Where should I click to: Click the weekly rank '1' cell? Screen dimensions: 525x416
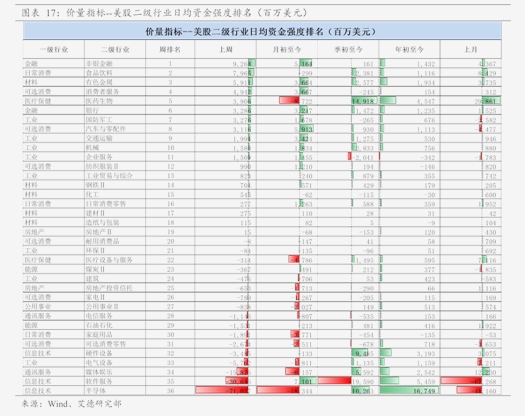pyautogui.click(x=170, y=64)
